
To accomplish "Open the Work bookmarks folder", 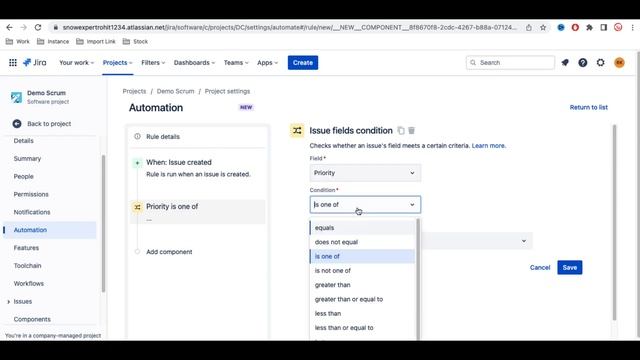I will 18,42.
